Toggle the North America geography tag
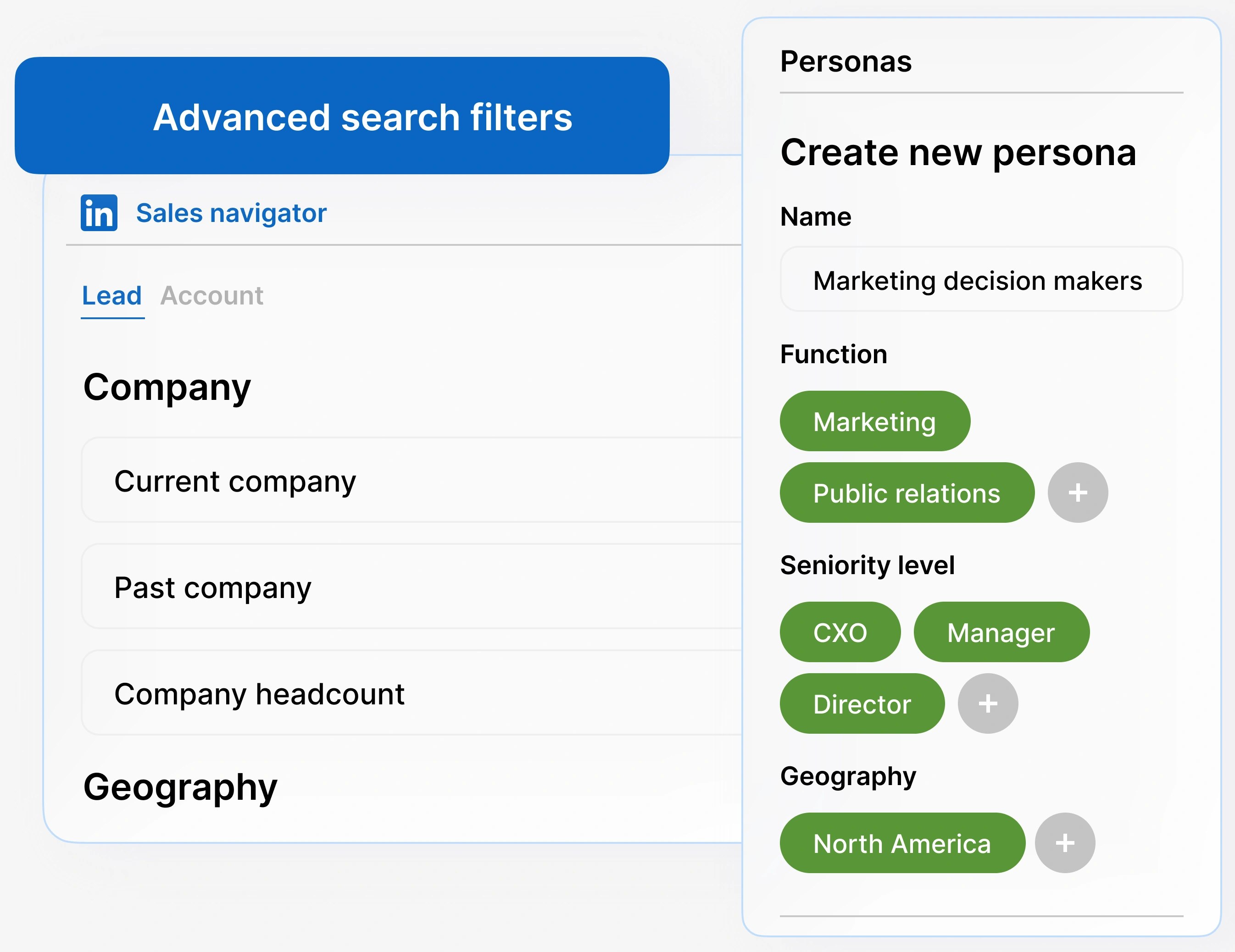1235x952 pixels. pyautogui.click(x=902, y=843)
